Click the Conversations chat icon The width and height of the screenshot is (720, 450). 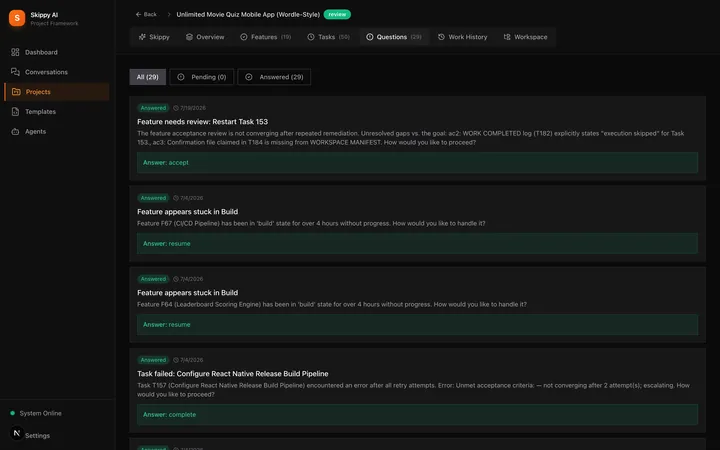15,72
